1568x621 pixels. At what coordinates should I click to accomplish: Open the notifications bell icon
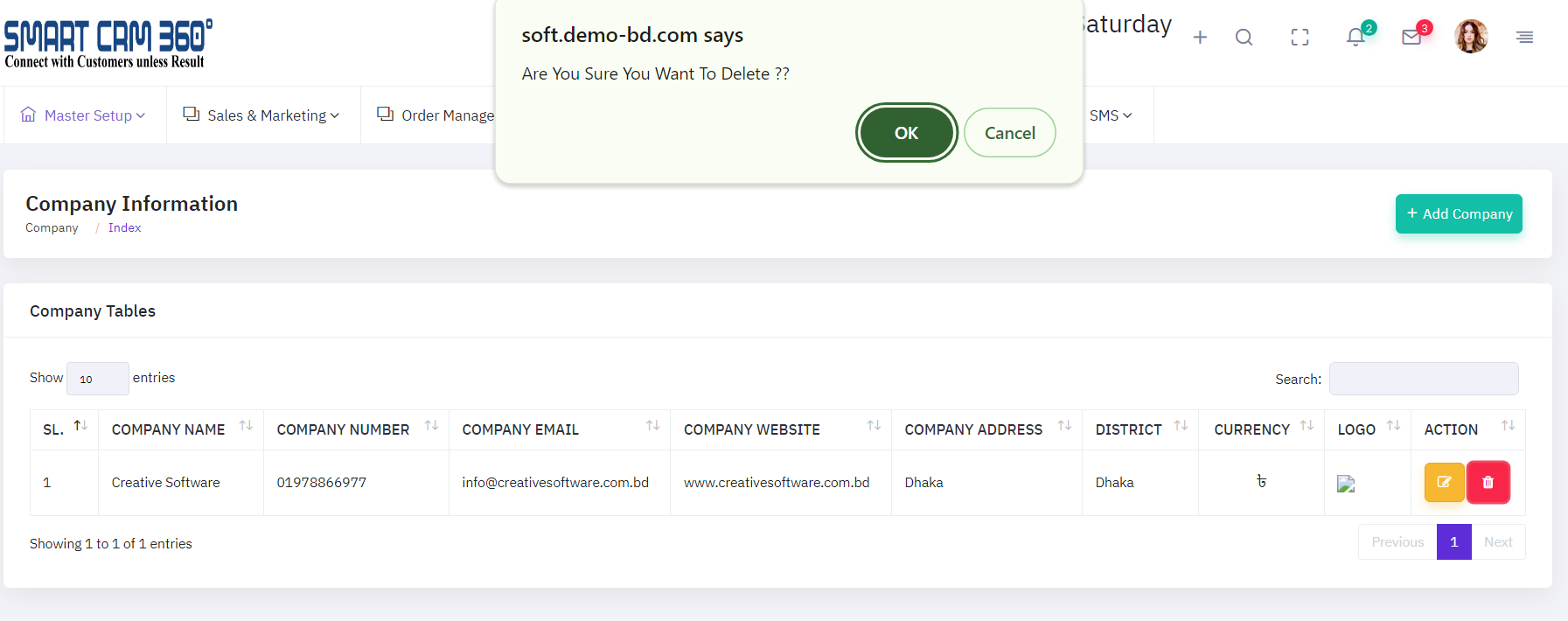[x=1355, y=37]
